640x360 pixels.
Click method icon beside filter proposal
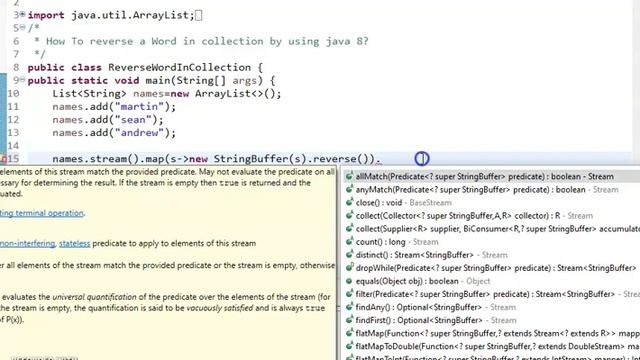tap(349, 294)
